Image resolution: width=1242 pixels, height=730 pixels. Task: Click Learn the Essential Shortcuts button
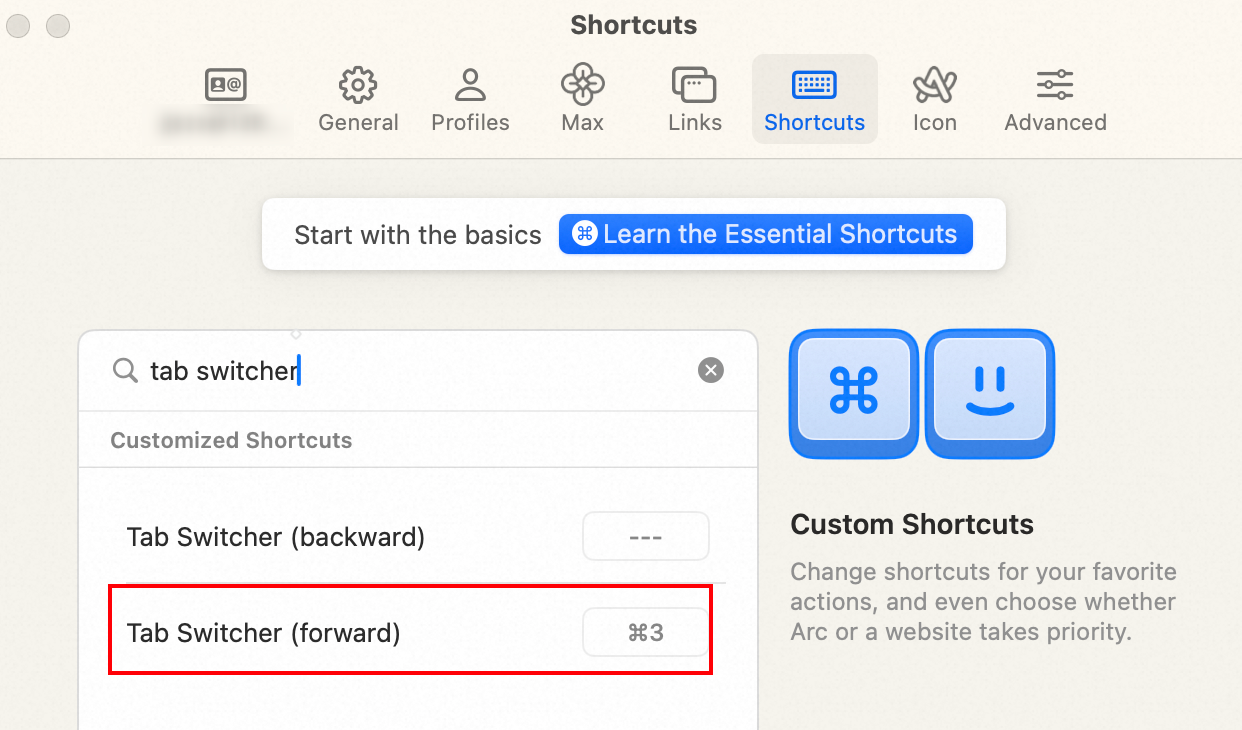tap(765, 234)
